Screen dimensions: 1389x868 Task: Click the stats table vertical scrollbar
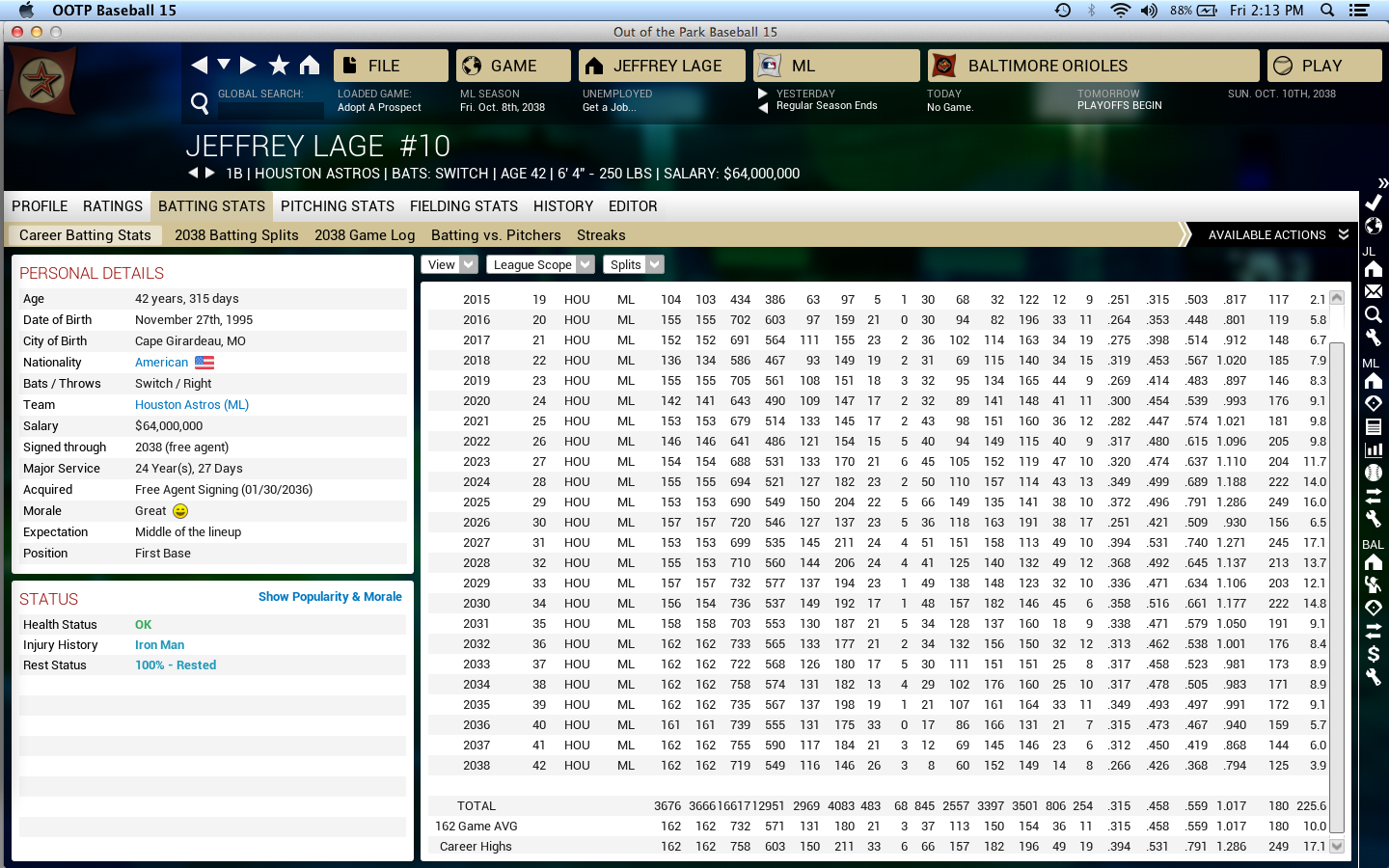1337,579
